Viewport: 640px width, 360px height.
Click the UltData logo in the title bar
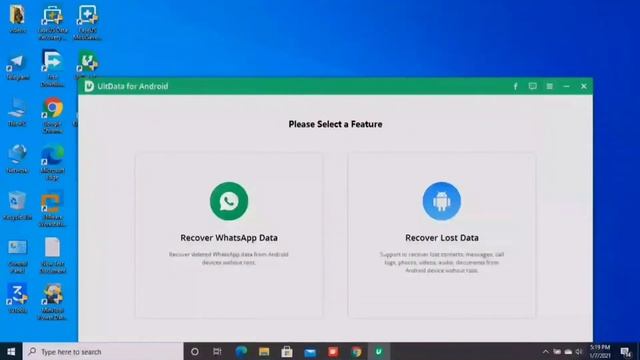89,86
